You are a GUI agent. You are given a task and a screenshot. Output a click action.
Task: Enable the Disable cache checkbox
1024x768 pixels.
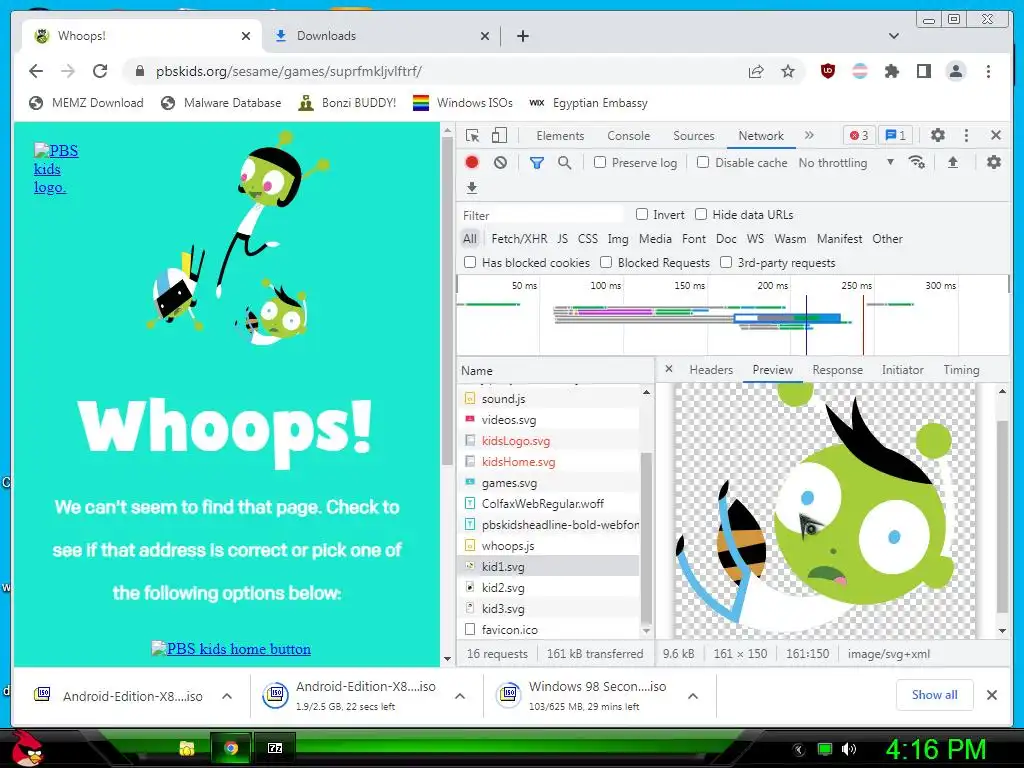(x=703, y=162)
